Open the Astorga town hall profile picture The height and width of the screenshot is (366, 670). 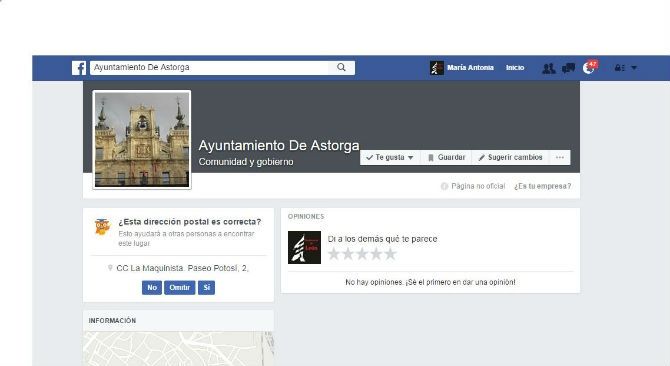click(142, 140)
